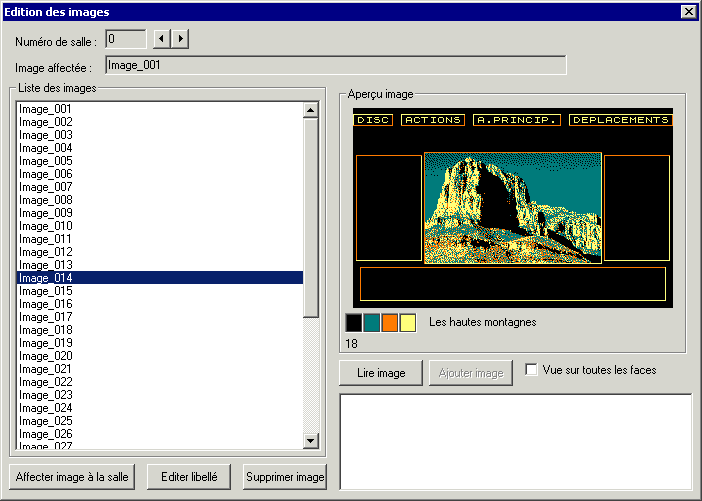Enable Vue sur toutes les faces
This screenshot has width=702, height=501.
tap(531, 370)
